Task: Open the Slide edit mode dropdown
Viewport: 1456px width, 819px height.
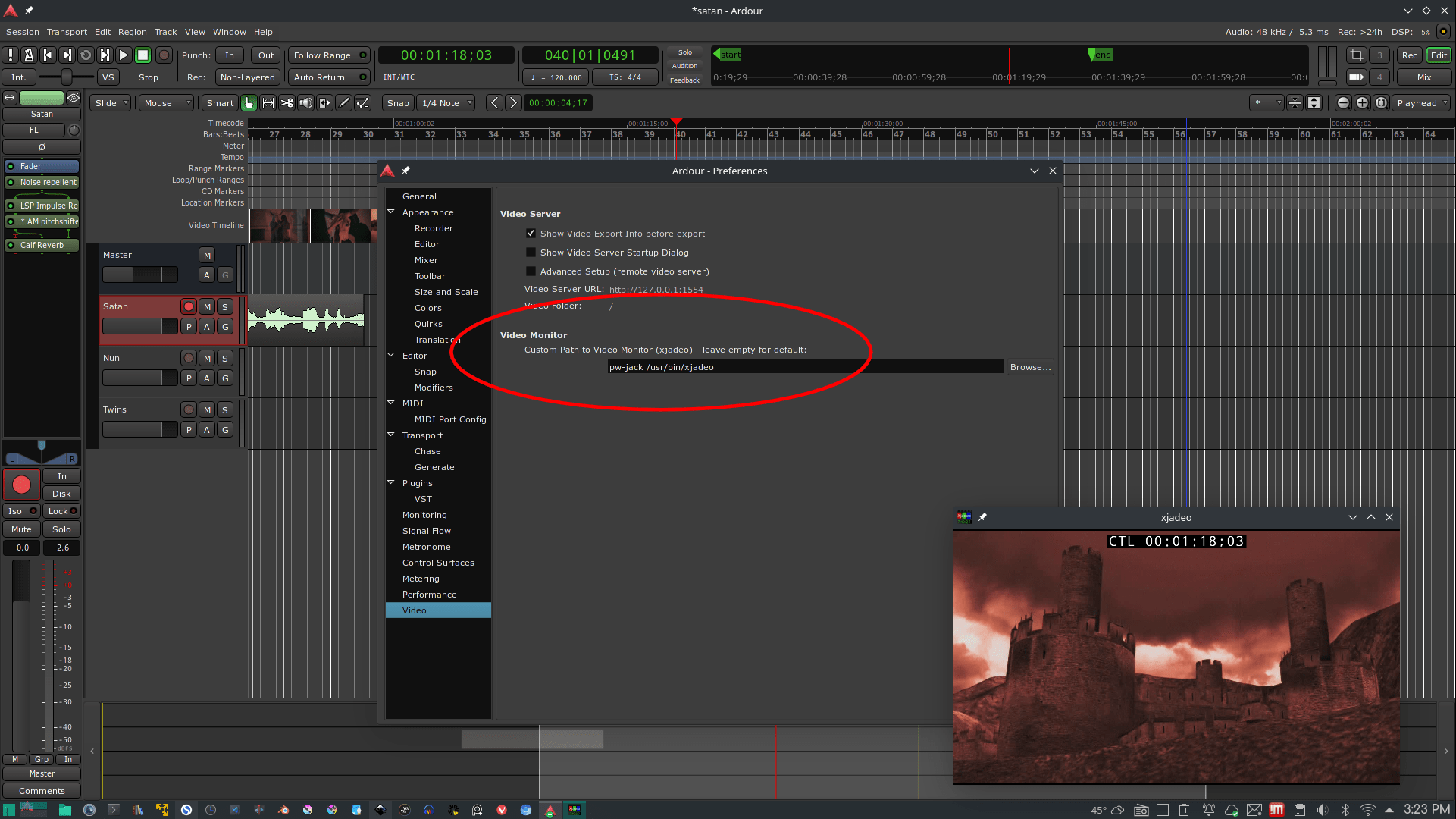Action: [x=111, y=103]
